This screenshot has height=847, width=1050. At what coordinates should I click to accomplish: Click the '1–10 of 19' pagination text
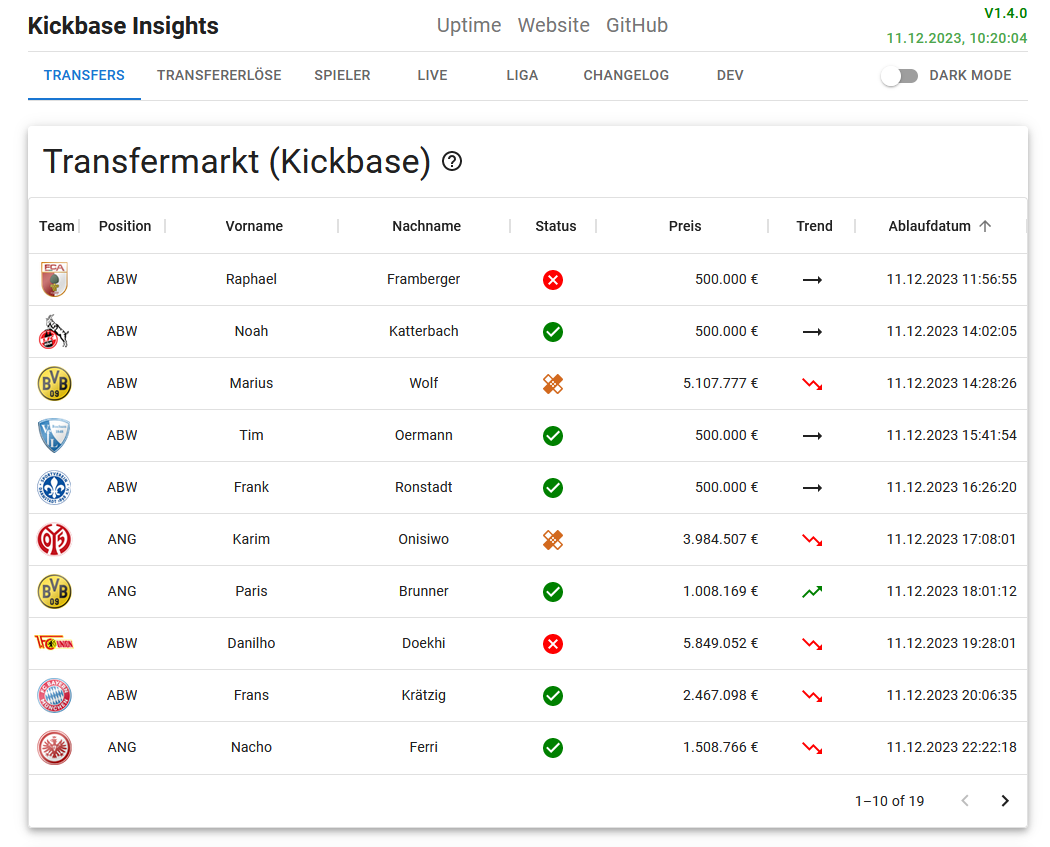click(889, 801)
